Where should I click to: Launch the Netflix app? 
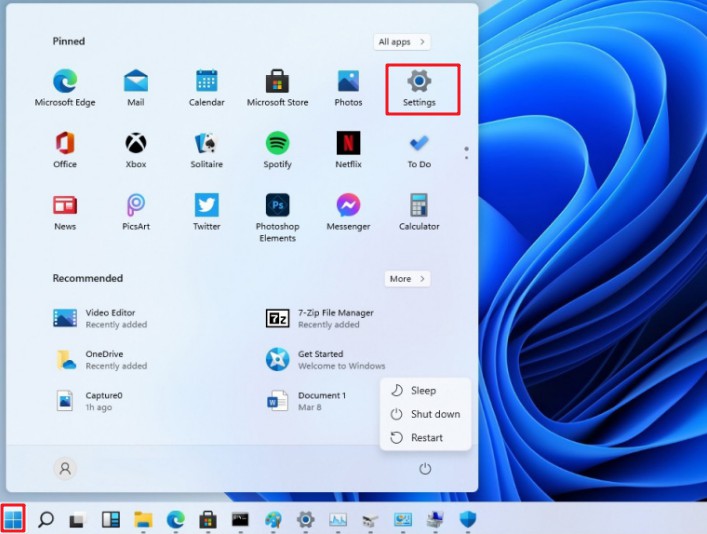tap(348, 150)
